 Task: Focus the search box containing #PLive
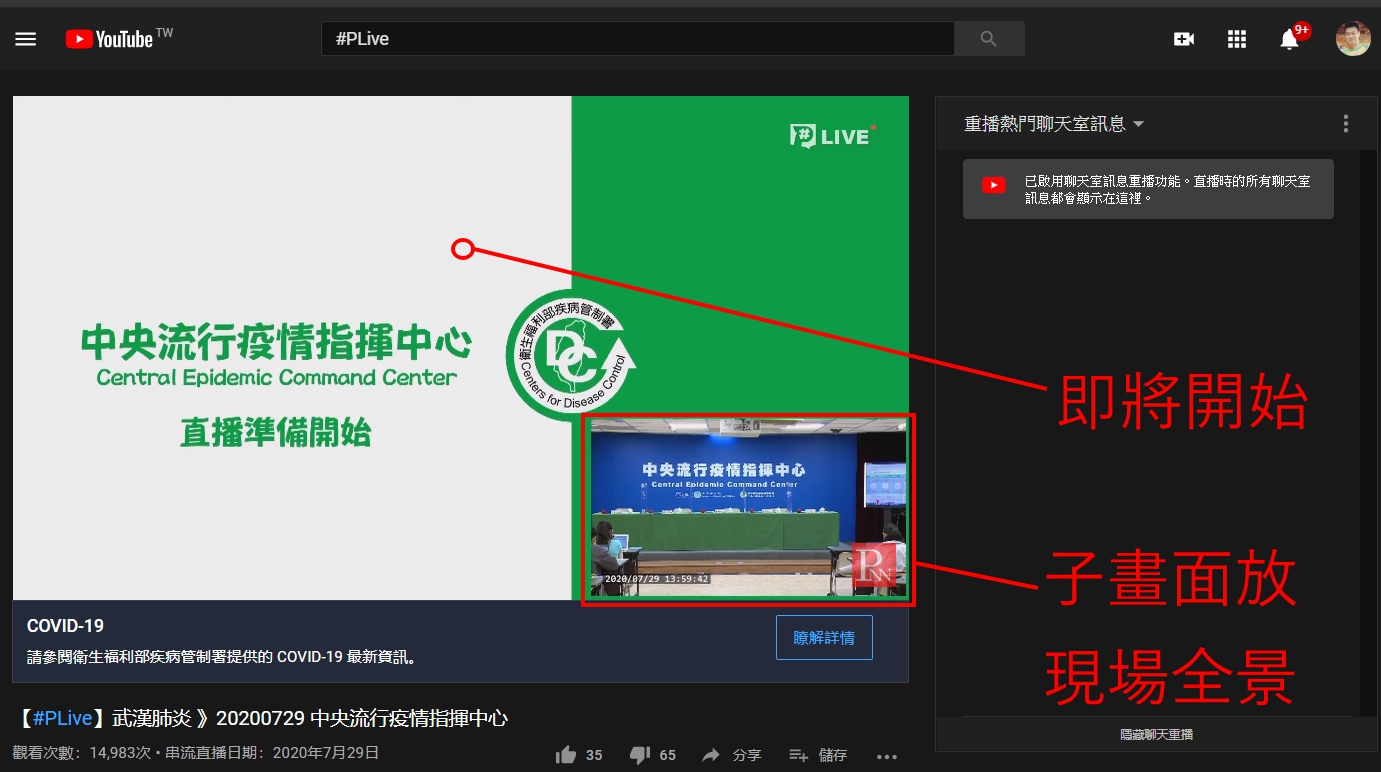pos(638,39)
